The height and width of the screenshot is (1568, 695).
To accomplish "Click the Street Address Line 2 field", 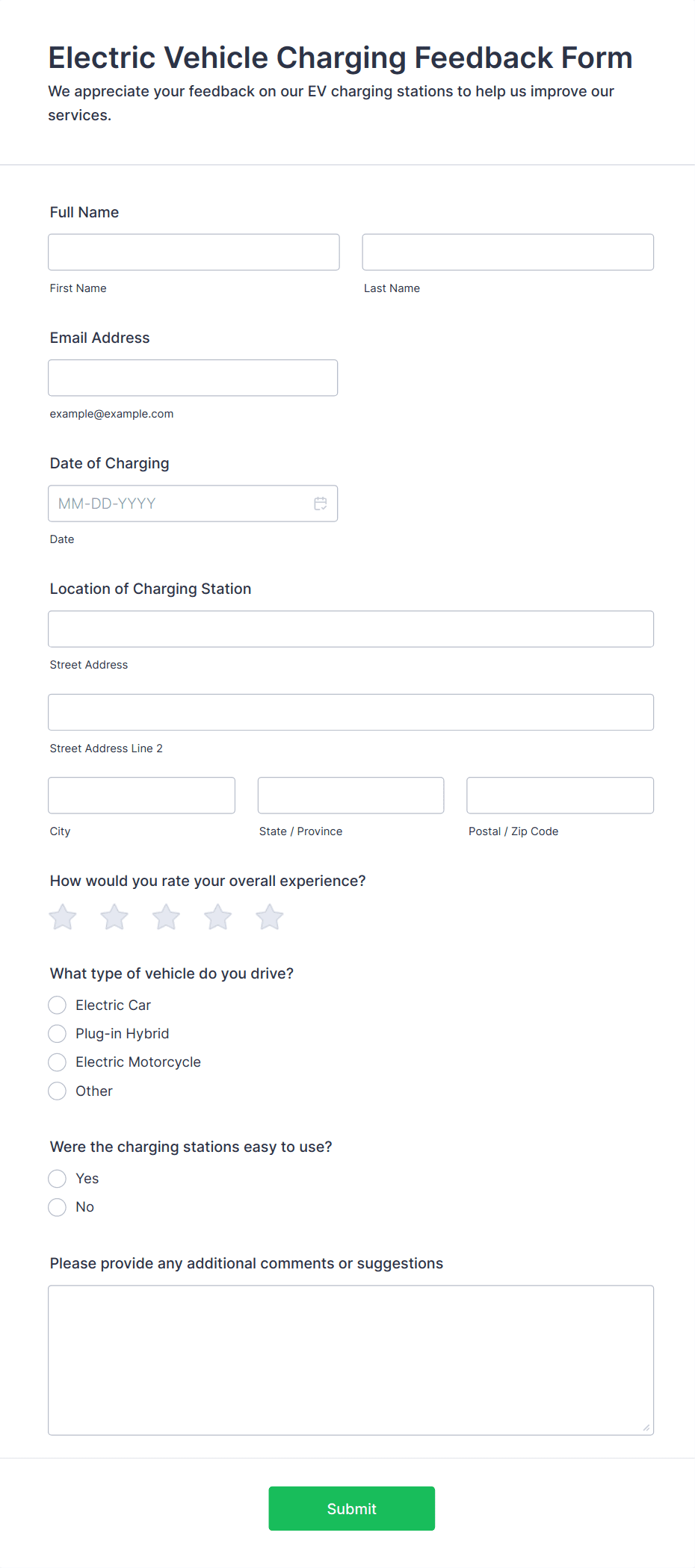I will click(350, 712).
